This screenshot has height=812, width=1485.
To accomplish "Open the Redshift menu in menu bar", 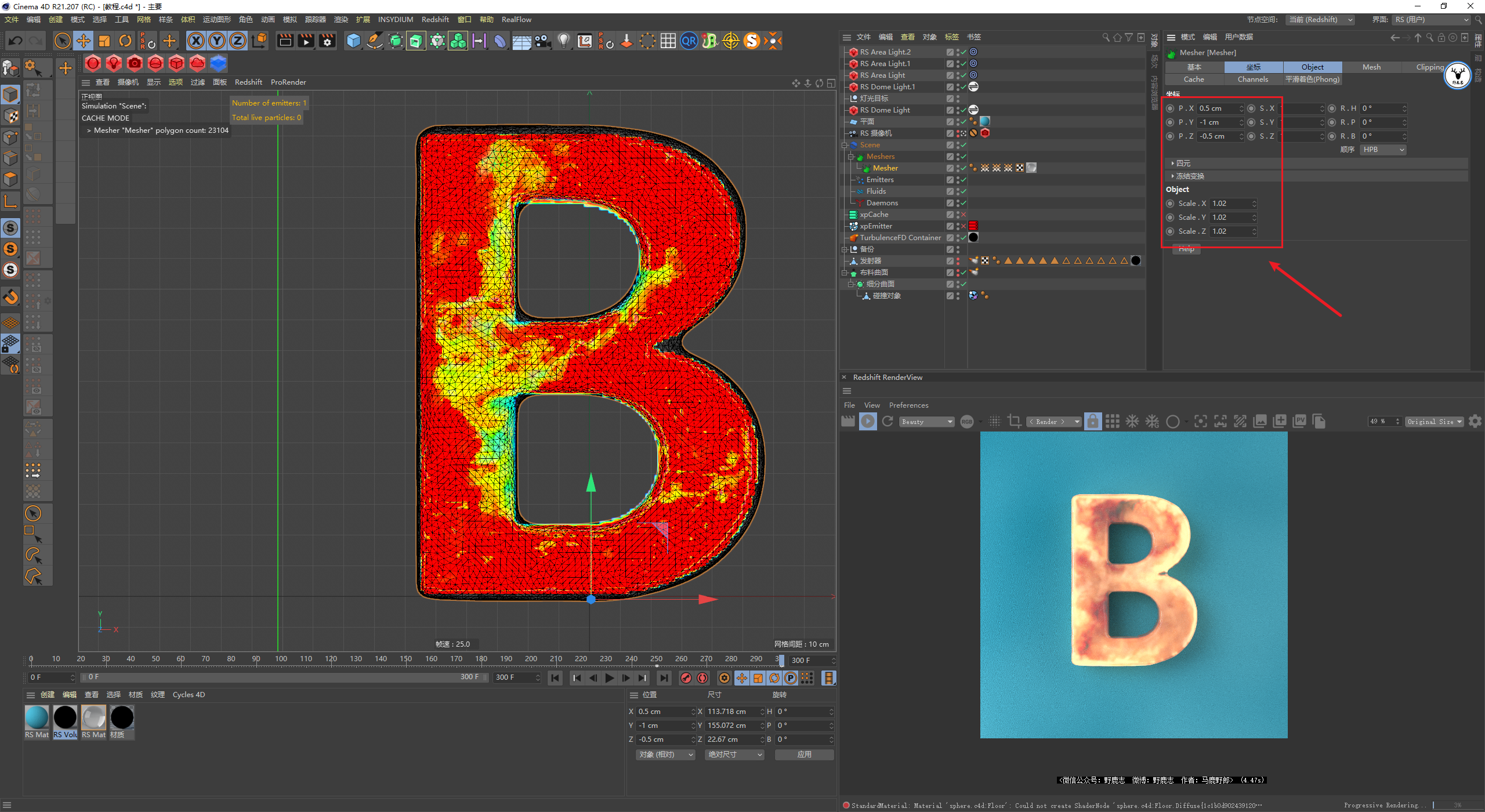I will tap(435, 19).
